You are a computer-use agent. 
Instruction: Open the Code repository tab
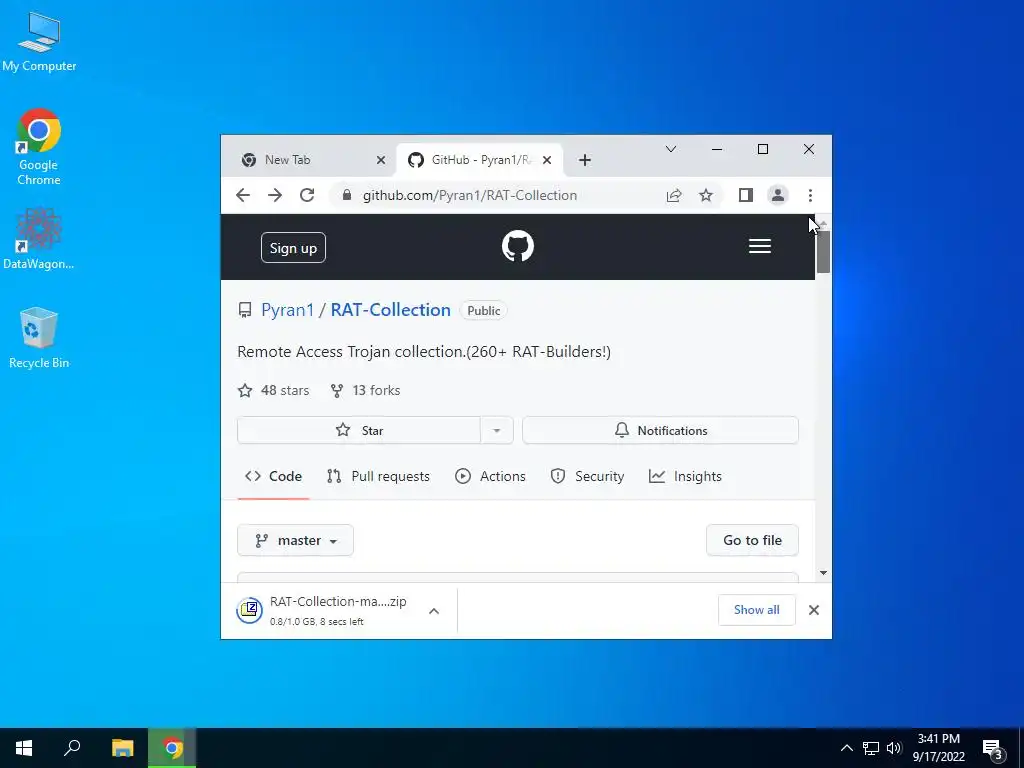pyautogui.click(x=274, y=476)
